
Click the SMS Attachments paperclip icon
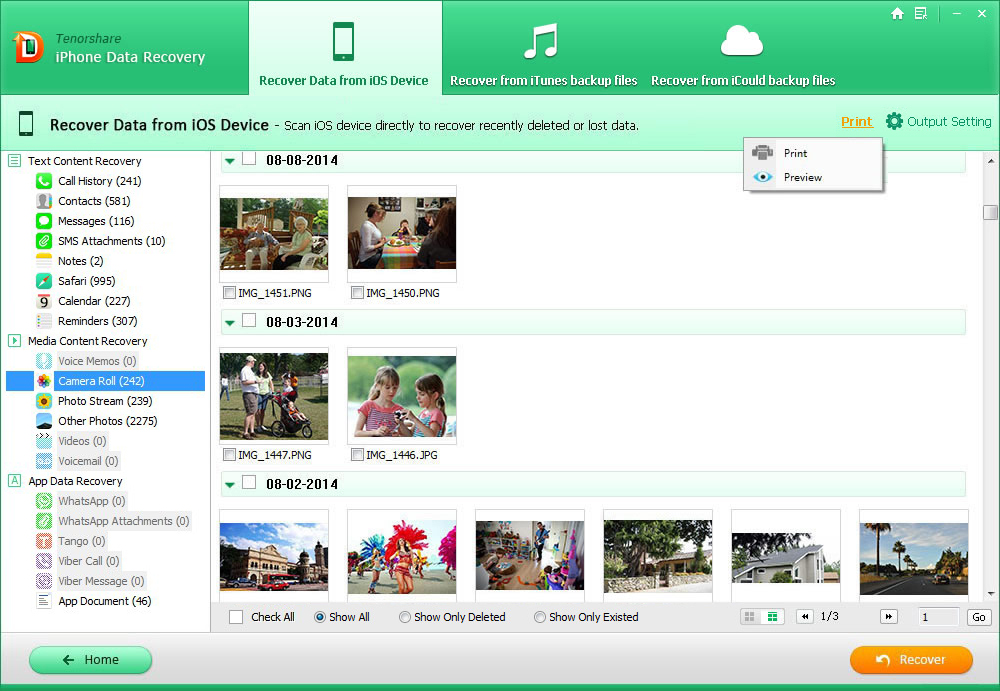point(43,241)
